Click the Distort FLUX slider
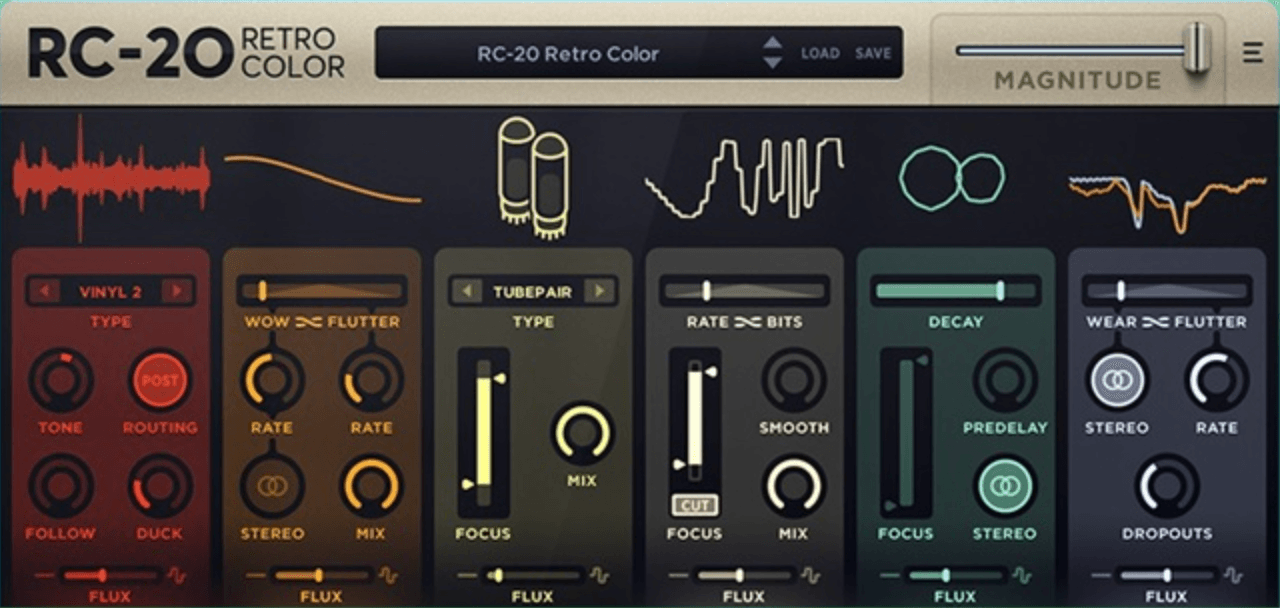The image size is (1280, 608). pyautogui.click(x=533, y=575)
